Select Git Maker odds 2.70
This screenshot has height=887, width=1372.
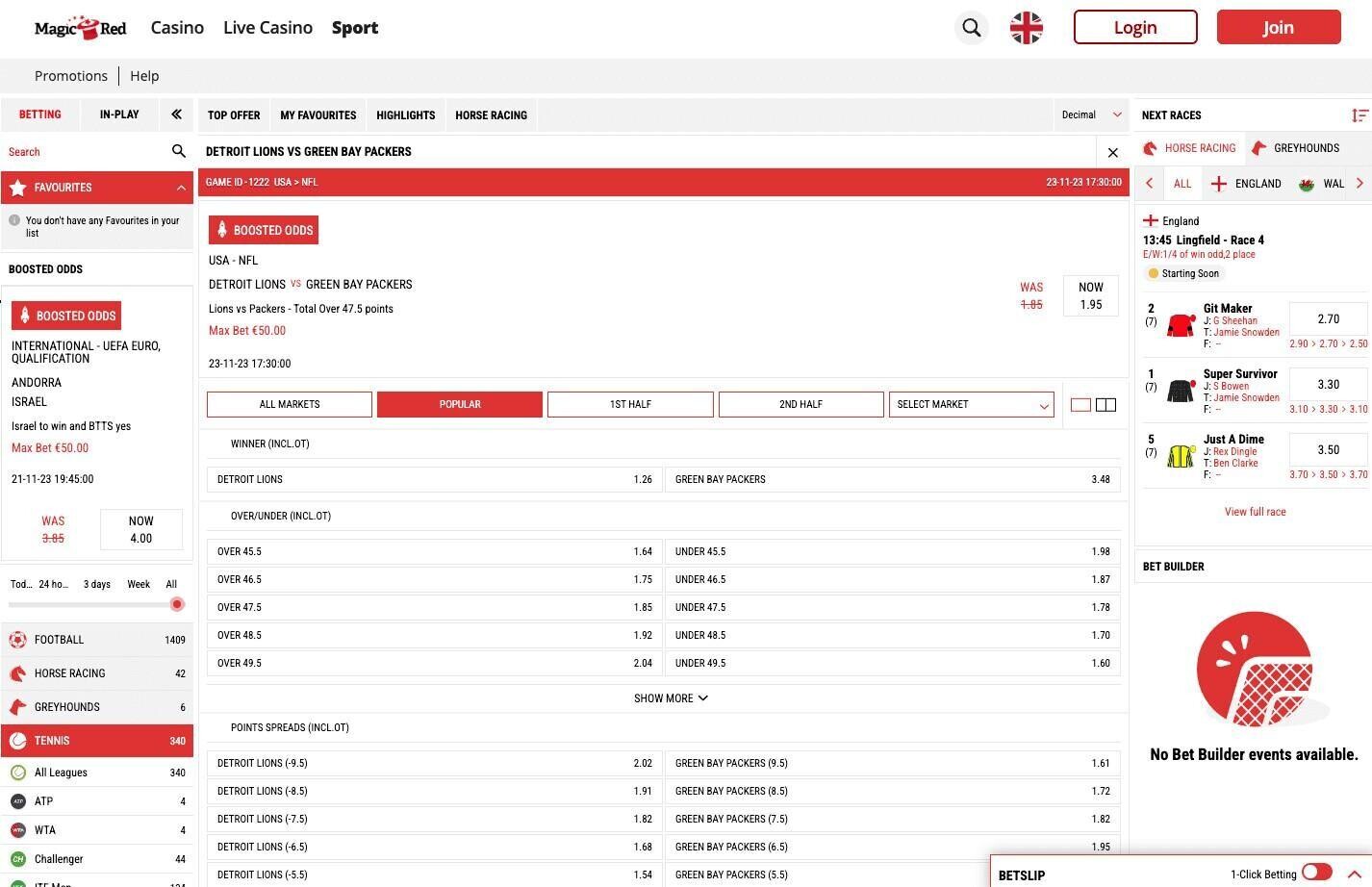(1328, 318)
